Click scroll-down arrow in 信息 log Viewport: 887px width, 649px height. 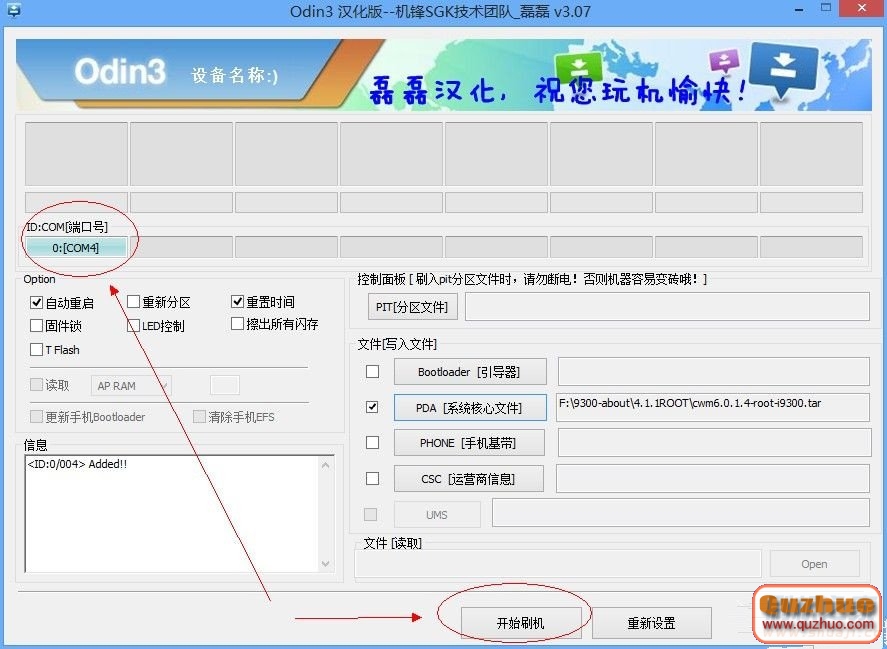[325, 564]
